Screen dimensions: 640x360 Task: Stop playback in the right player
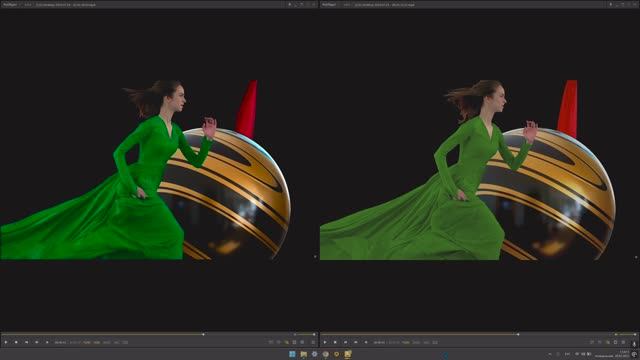(335, 342)
